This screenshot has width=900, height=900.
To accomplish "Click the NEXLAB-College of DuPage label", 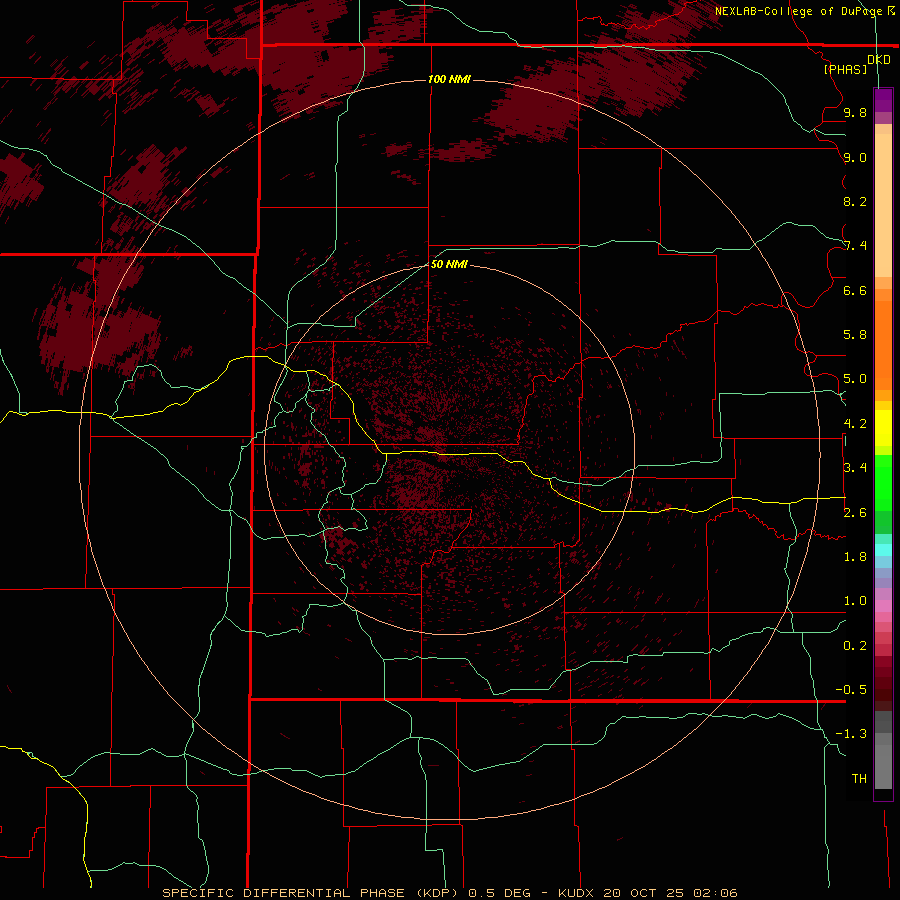I will tap(800, 11).
